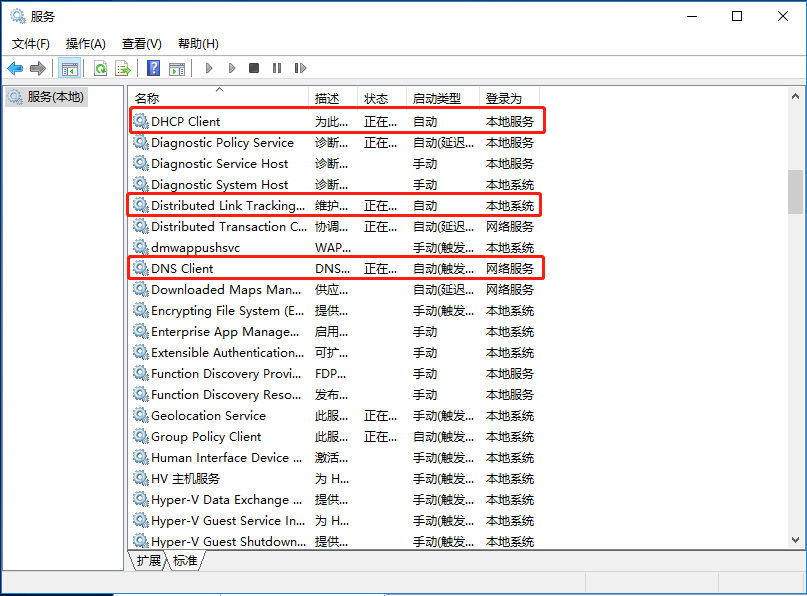
Task: Click the back arrow toolbar icon
Action: [15, 68]
